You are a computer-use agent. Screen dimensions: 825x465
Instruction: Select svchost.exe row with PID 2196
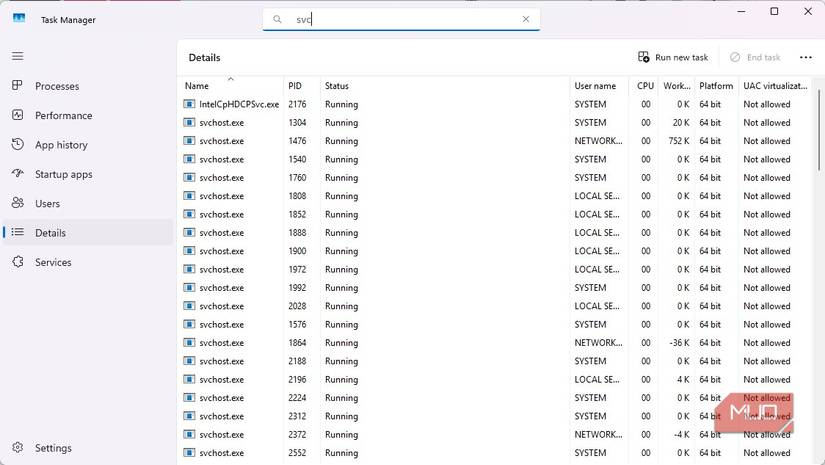495,379
